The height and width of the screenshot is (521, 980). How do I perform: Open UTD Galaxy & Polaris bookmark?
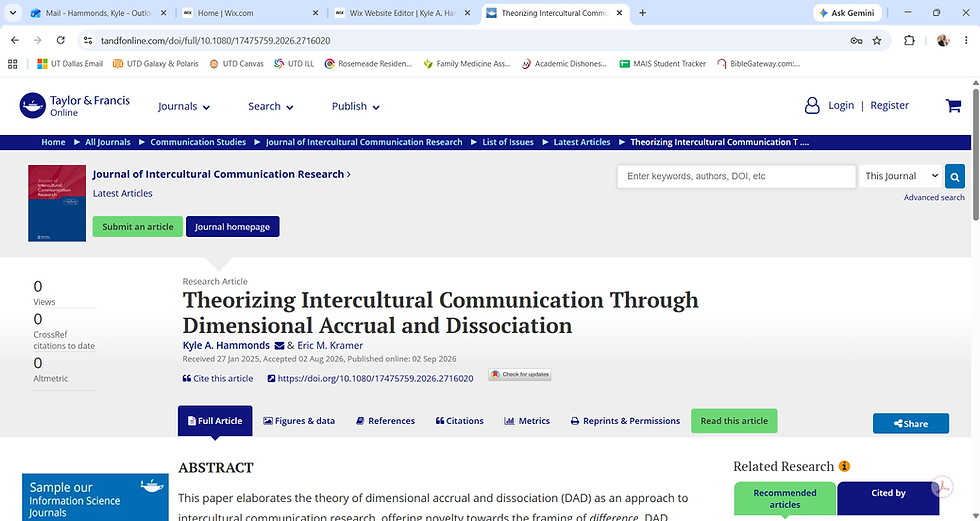pos(156,64)
